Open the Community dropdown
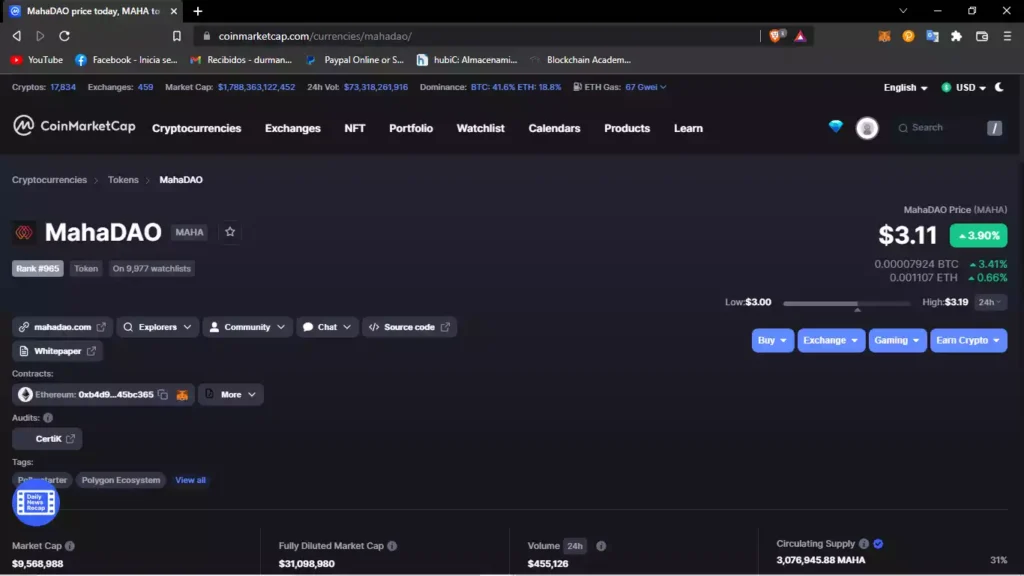Viewport: 1024px width, 576px height. click(247, 327)
